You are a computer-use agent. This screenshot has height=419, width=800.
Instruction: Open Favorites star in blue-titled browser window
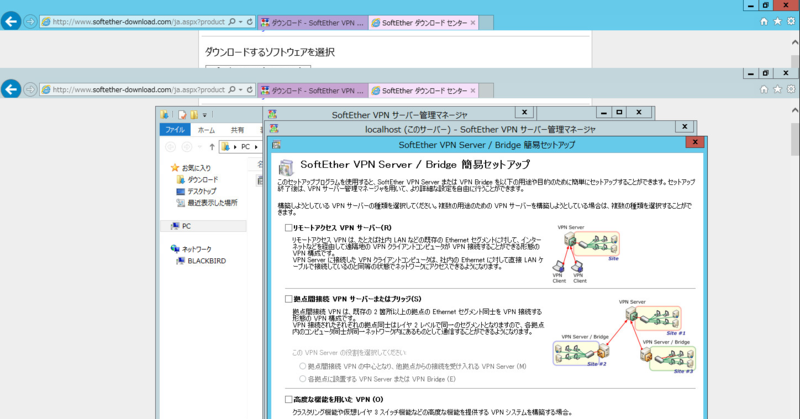coord(777,21)
